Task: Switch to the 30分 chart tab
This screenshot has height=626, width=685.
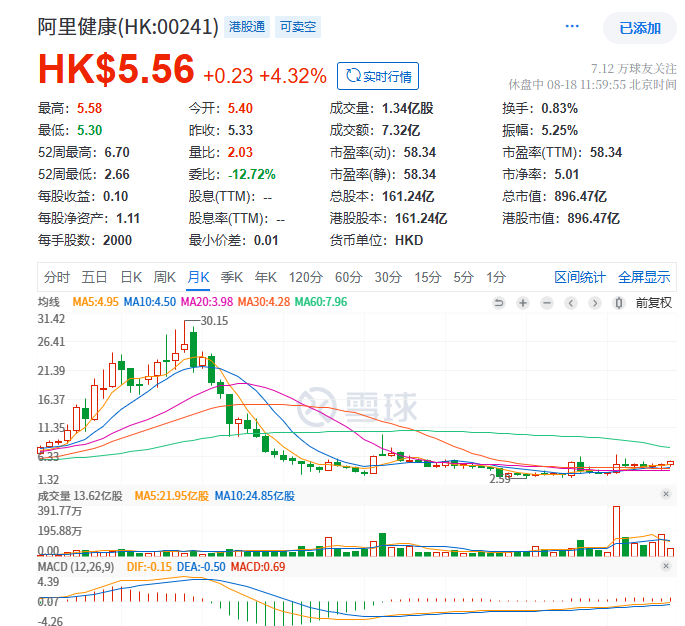Action: click(388, 277)
